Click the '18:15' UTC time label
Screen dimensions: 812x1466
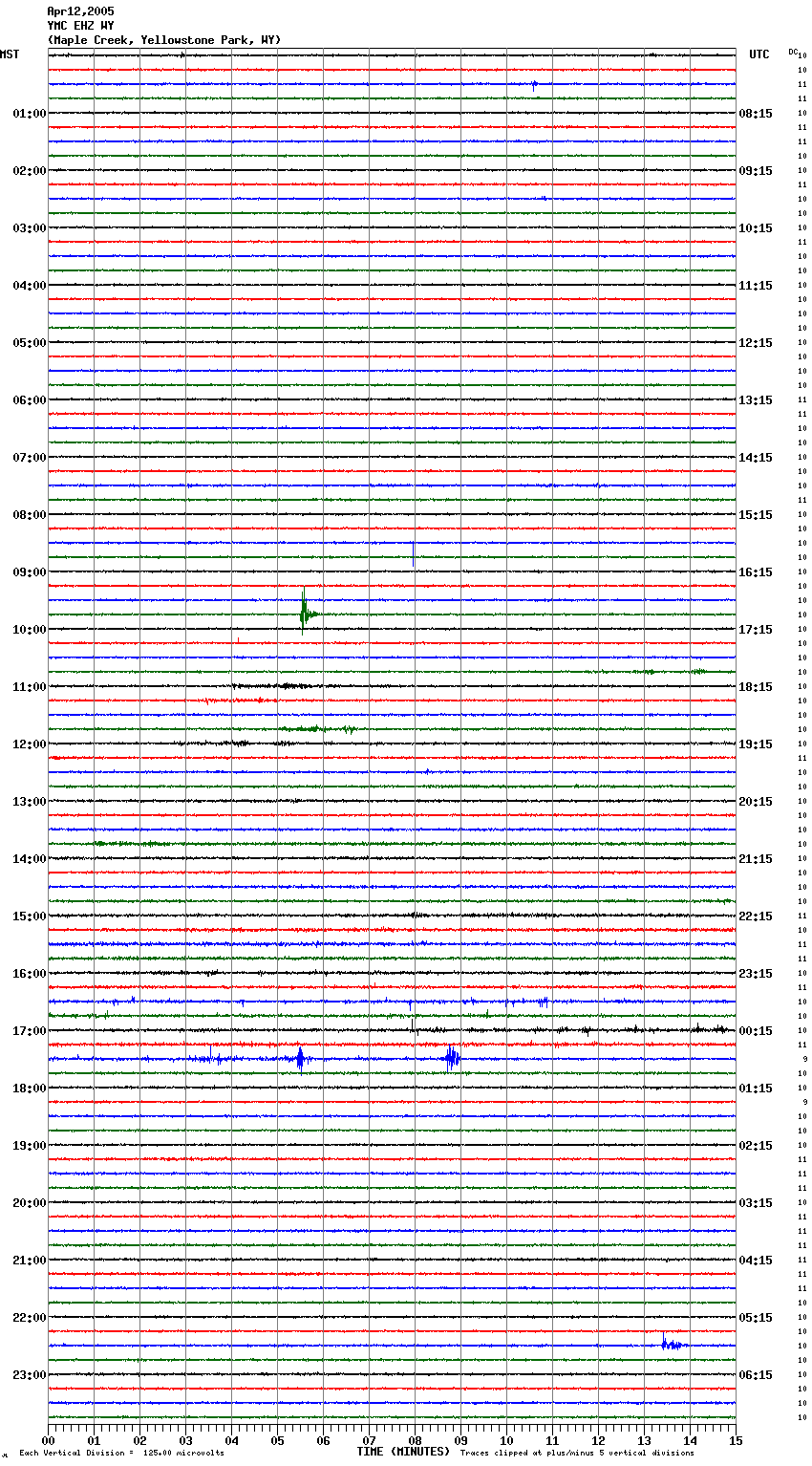[756, 687]
